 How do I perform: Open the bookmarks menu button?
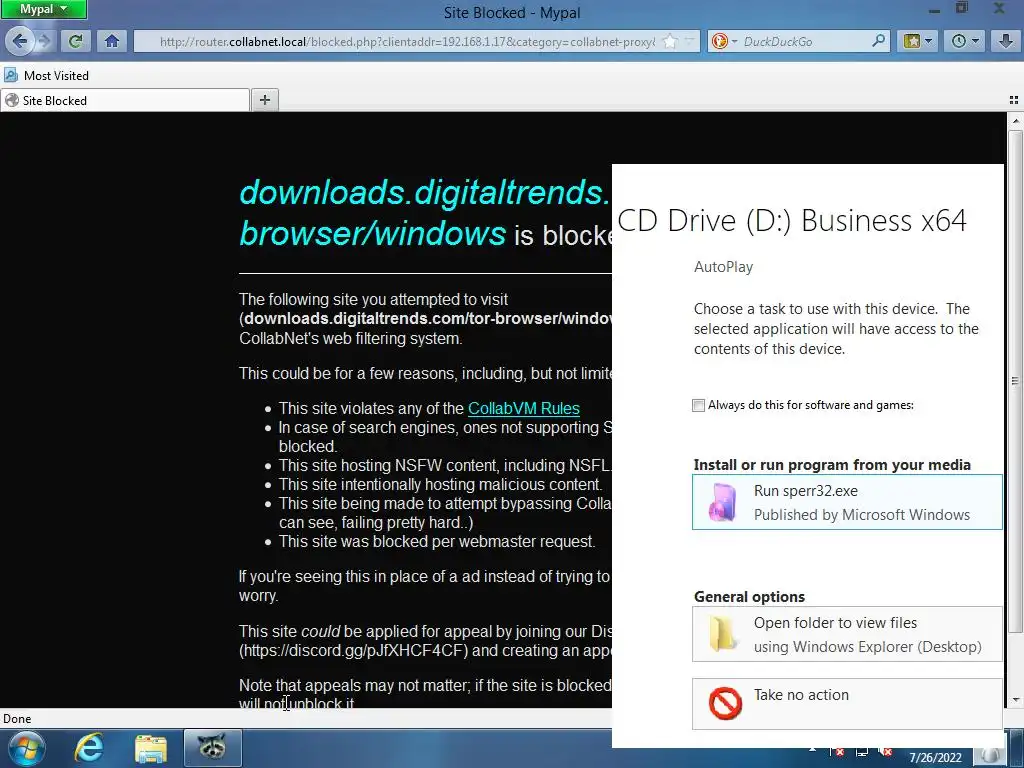[x=918, y=41]
